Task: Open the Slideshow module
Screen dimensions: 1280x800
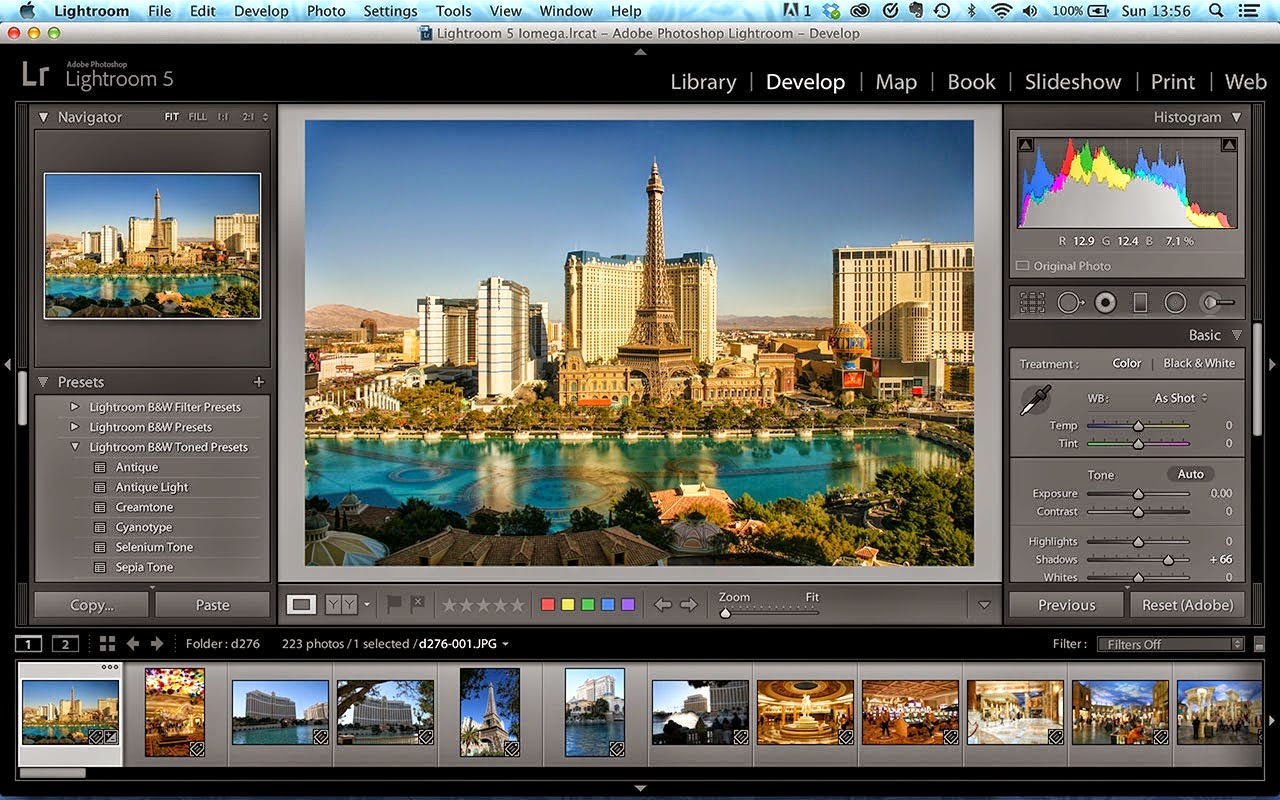Action: (x=1072, y=82)
